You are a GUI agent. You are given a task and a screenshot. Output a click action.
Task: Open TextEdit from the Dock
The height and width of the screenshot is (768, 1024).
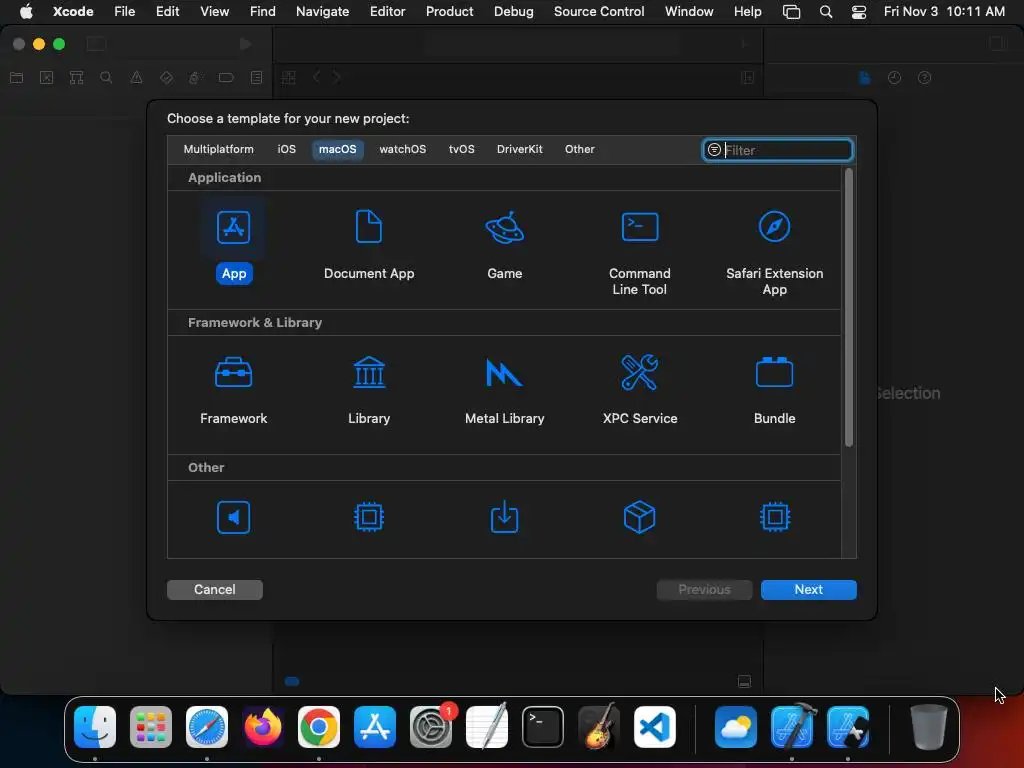pos(487,727)
